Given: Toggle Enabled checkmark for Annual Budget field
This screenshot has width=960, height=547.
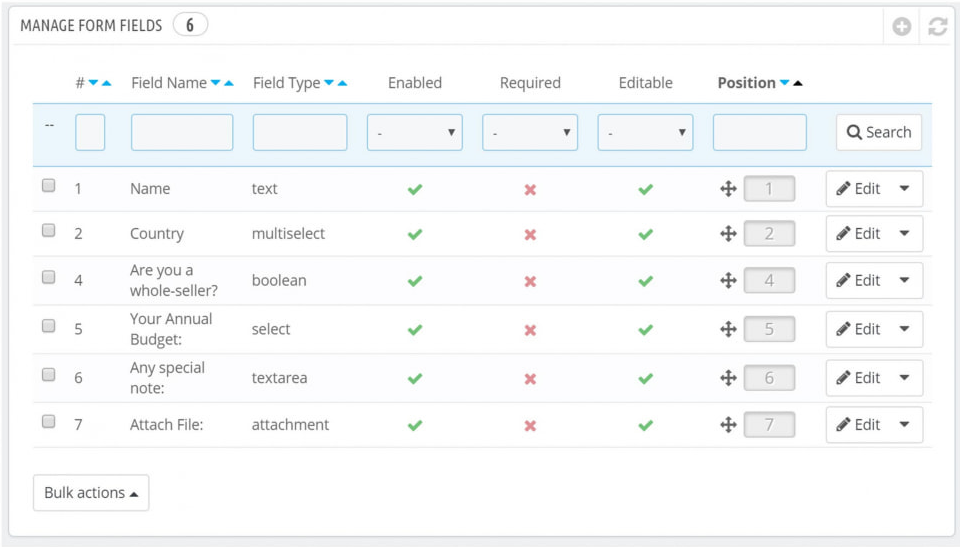Looking at the screenshot, I should click(x=415, y=330).
